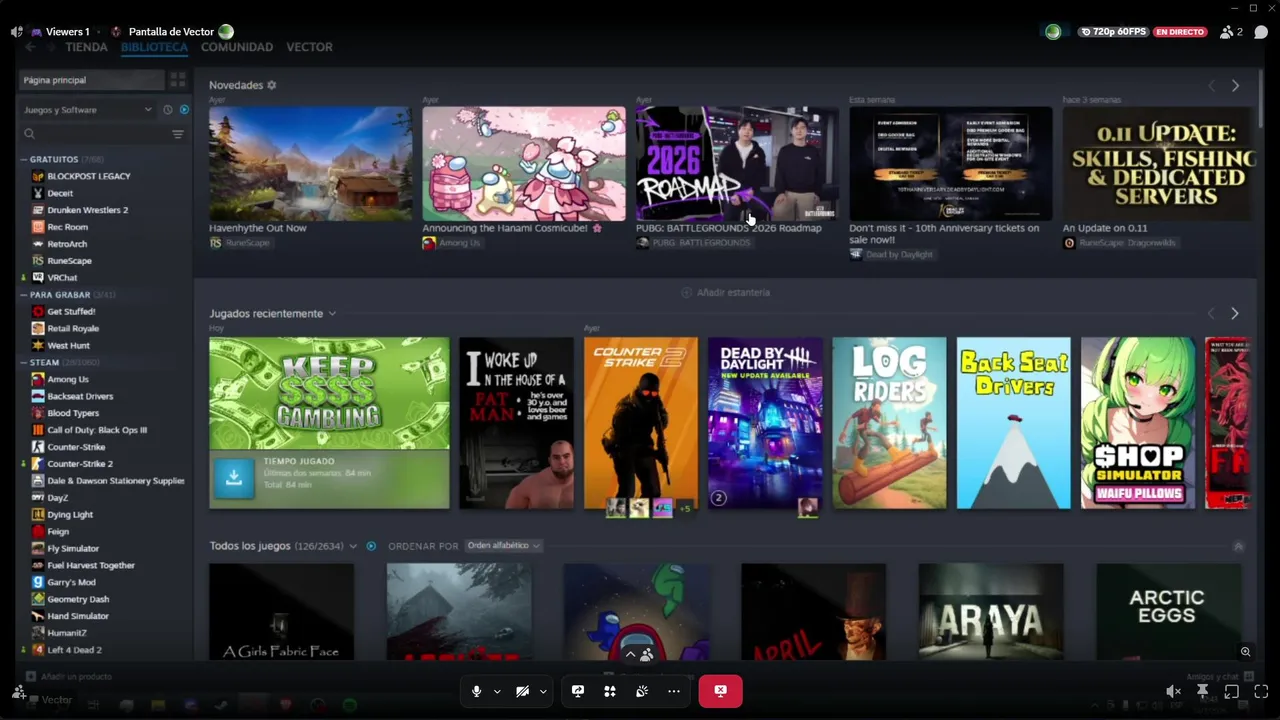Viewport: 1280px width, 720px height.
Task: Open microphone options arrow beside mic button
Action: [497, 691]
